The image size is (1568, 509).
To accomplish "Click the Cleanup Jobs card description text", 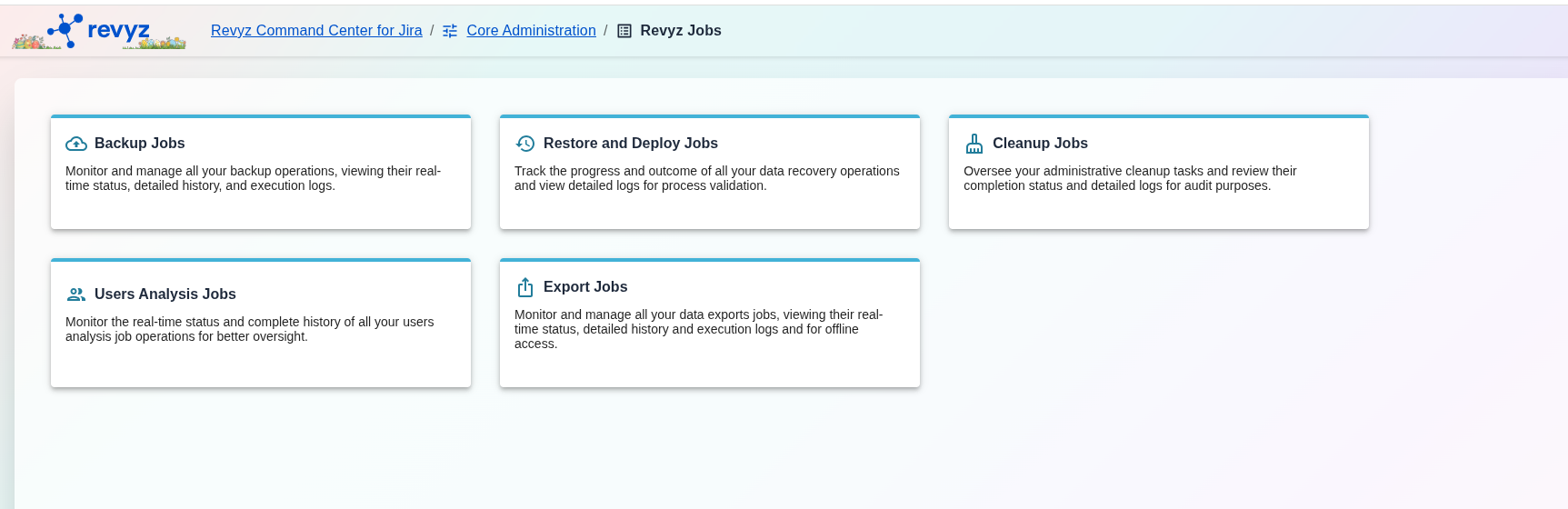I will coord(1130,178).
